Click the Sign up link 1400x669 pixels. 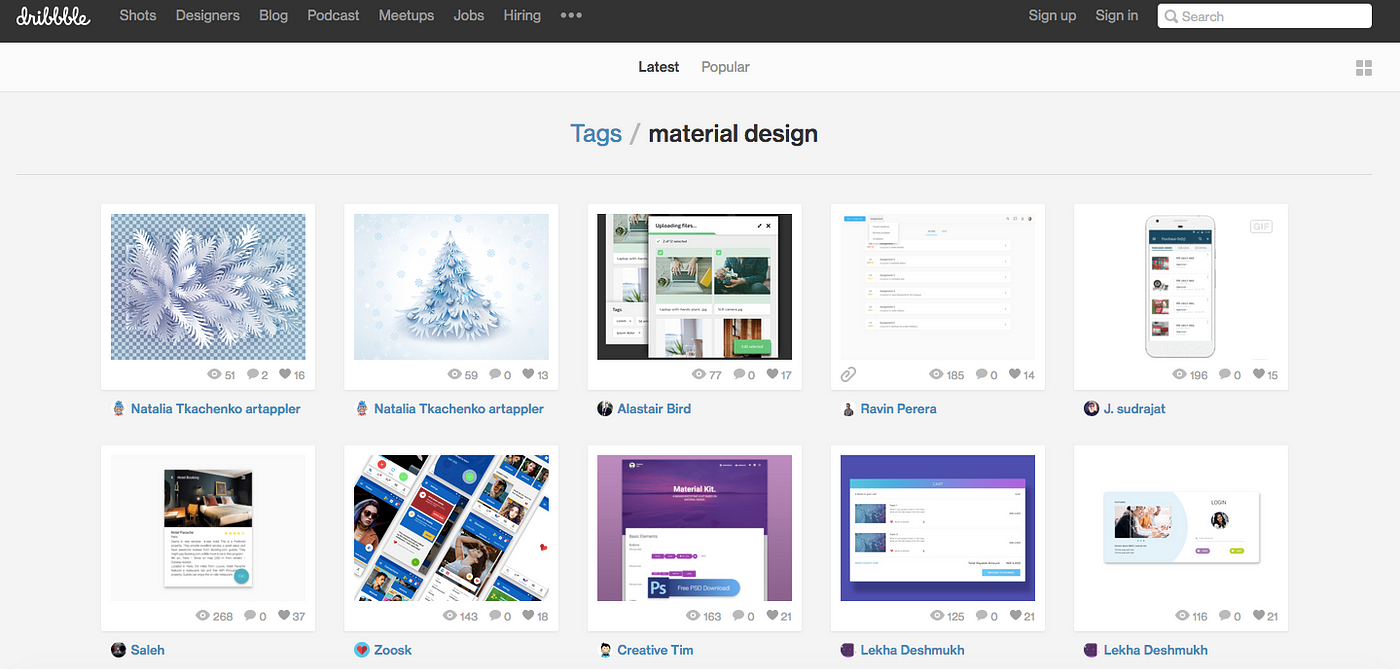click(1052, 15)
